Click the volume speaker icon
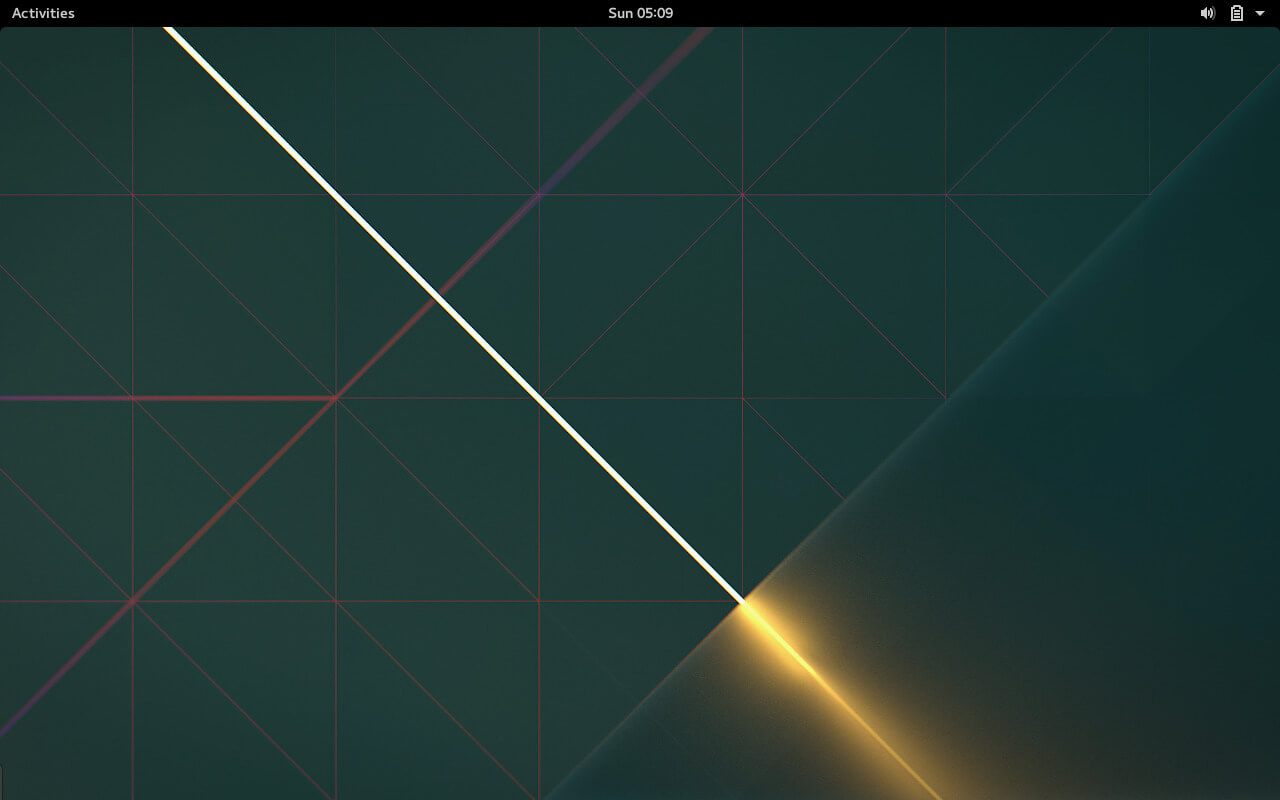The width and height of the screenshot is (1280, 800). 1207,13
